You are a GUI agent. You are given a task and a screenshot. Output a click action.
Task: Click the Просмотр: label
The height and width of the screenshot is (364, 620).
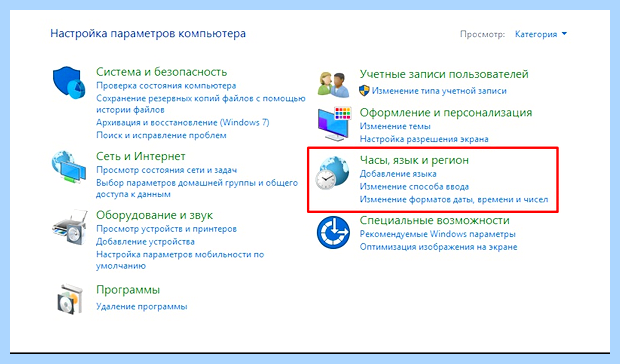pos(482,34)
